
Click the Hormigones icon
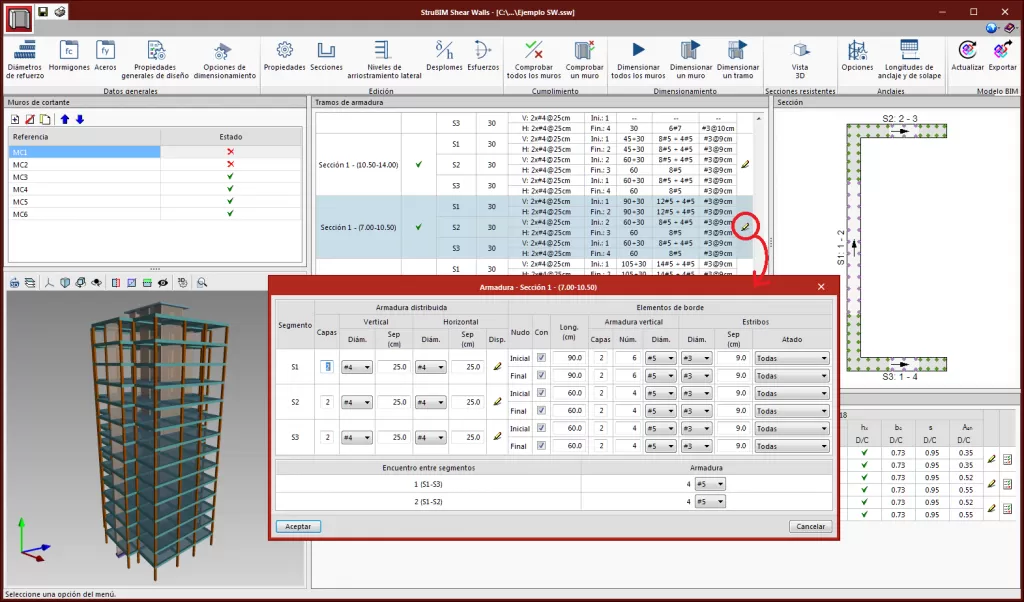69,50
